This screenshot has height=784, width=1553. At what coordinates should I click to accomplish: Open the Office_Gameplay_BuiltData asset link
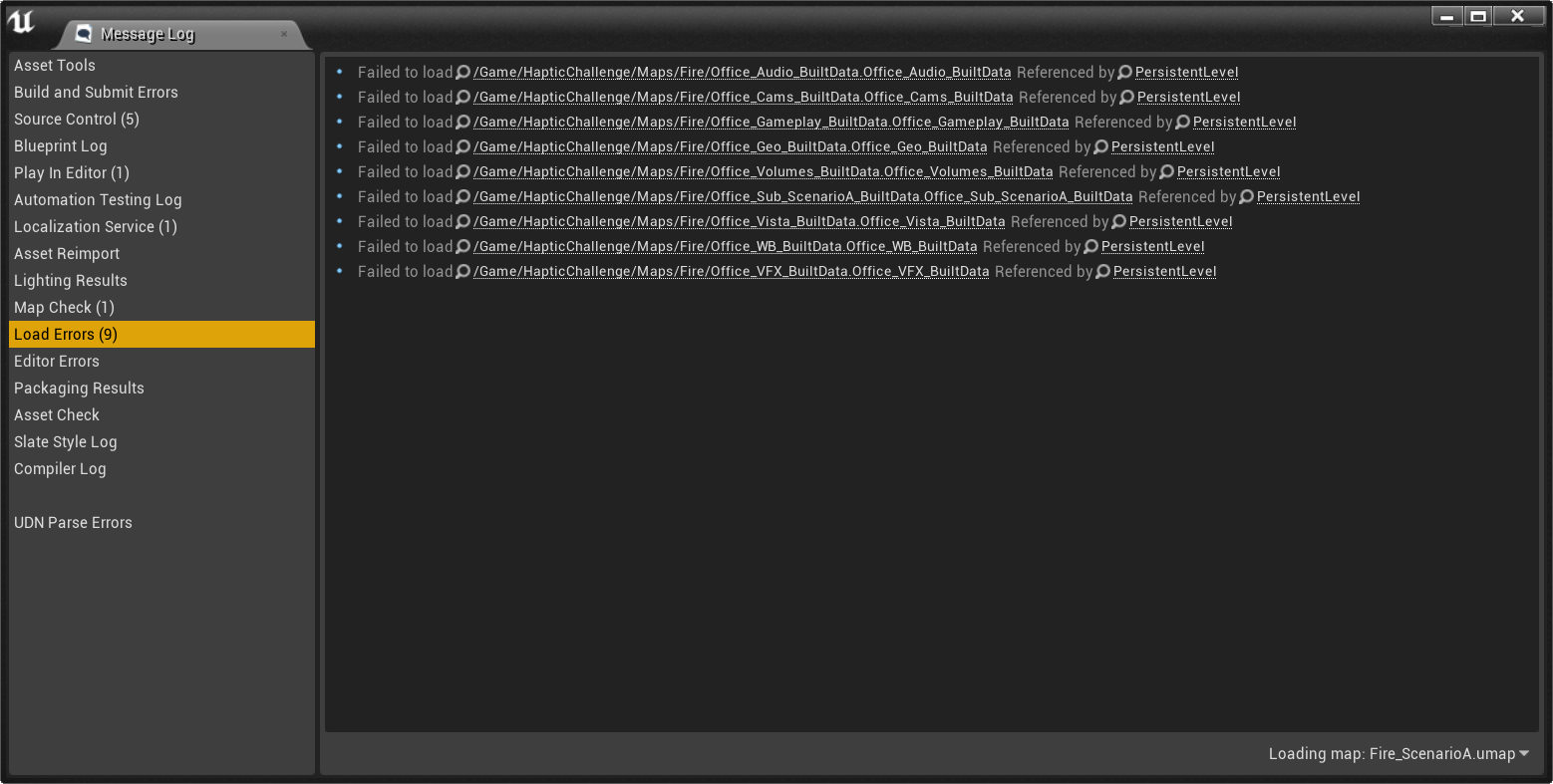pos(771,121)
